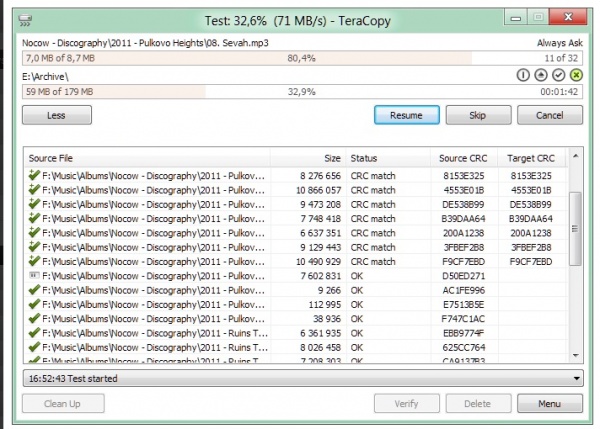Click green check icon on 10 490 929 row
Screen dimensions: 600x429
pyautogui.click(x=34, y=261)
